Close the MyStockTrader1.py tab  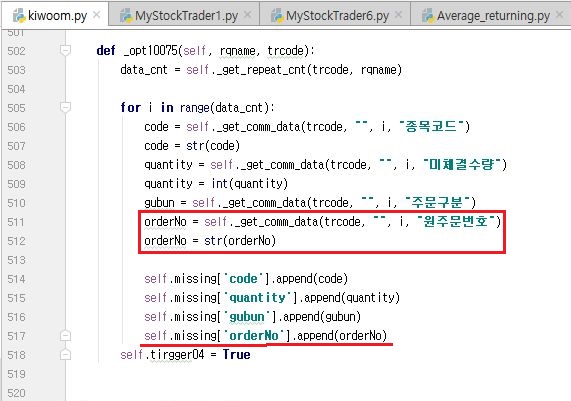point(247,15)
